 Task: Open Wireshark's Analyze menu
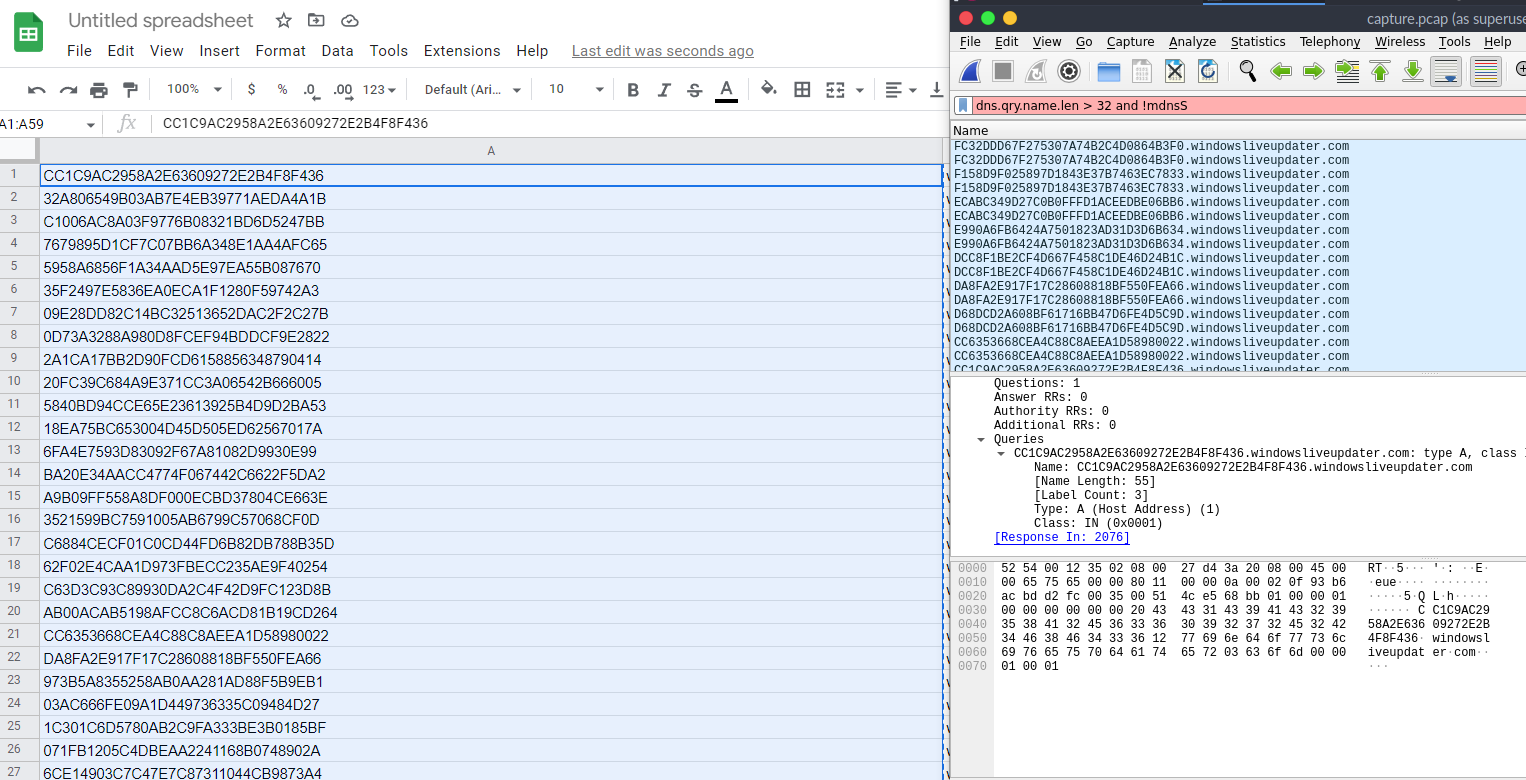1192,42
